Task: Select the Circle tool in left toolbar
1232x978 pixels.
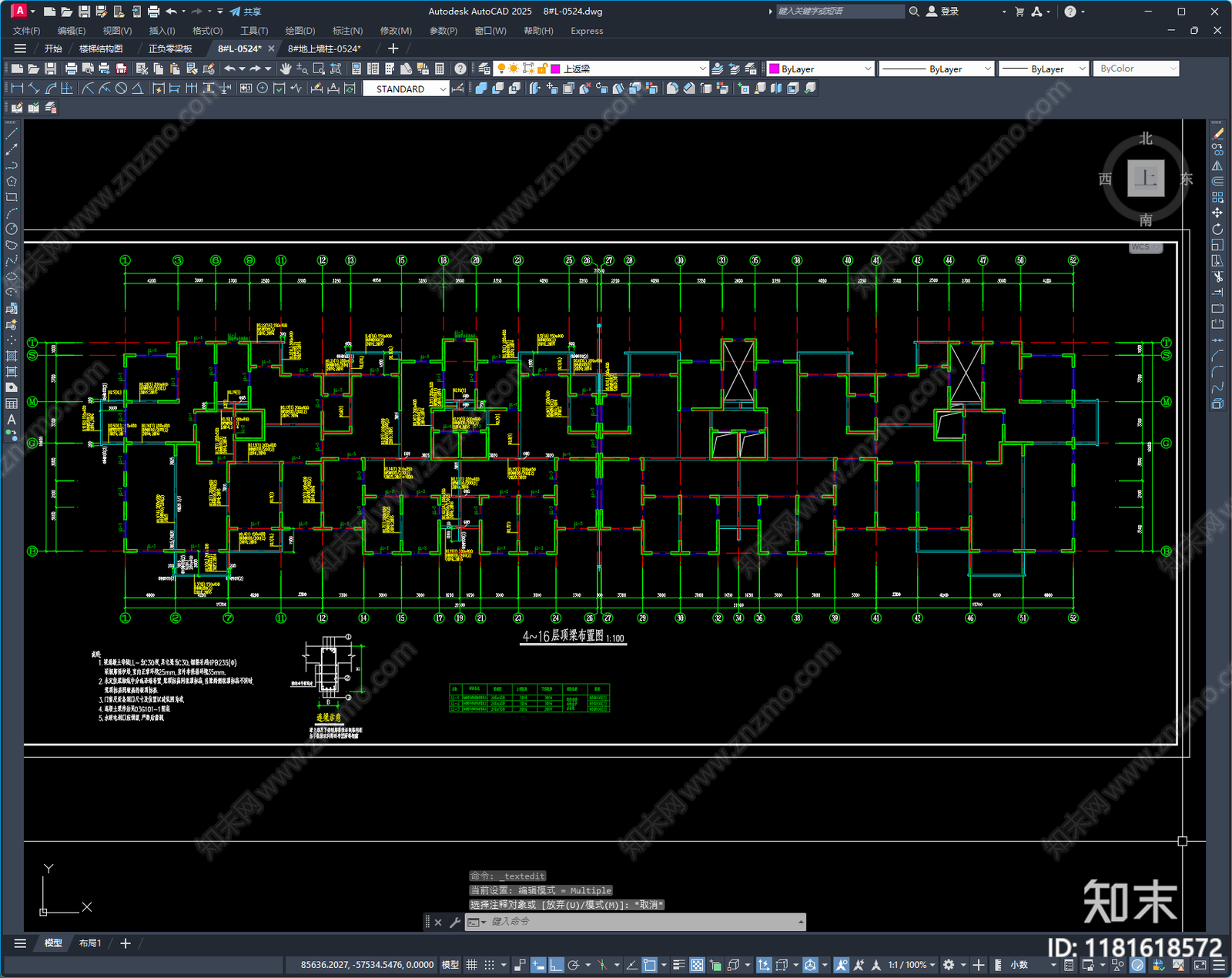Action: pos(12,229)
